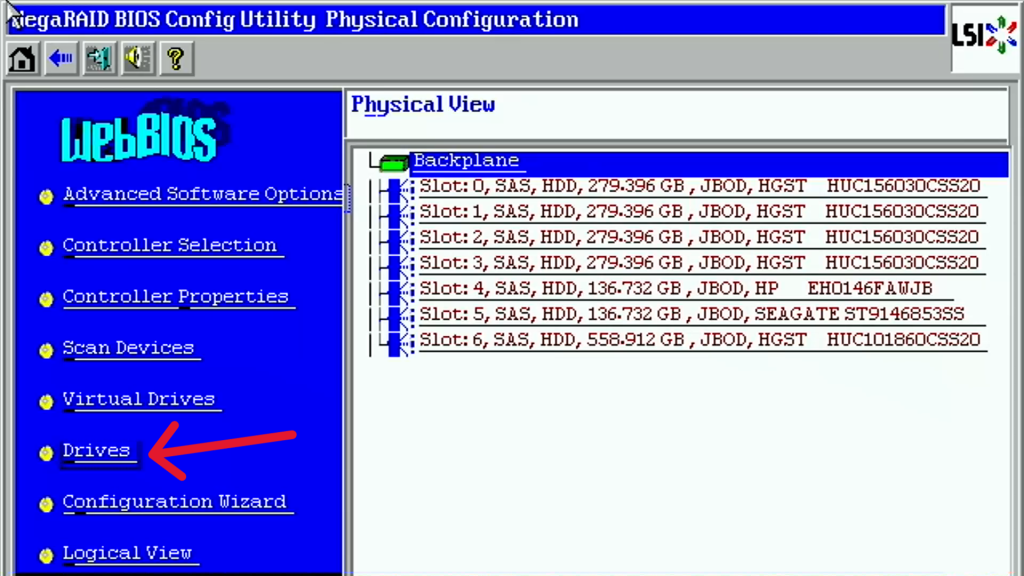Click the WebBIOS logo
Viewport: 1024px width, 576px height.
(144, 133)
